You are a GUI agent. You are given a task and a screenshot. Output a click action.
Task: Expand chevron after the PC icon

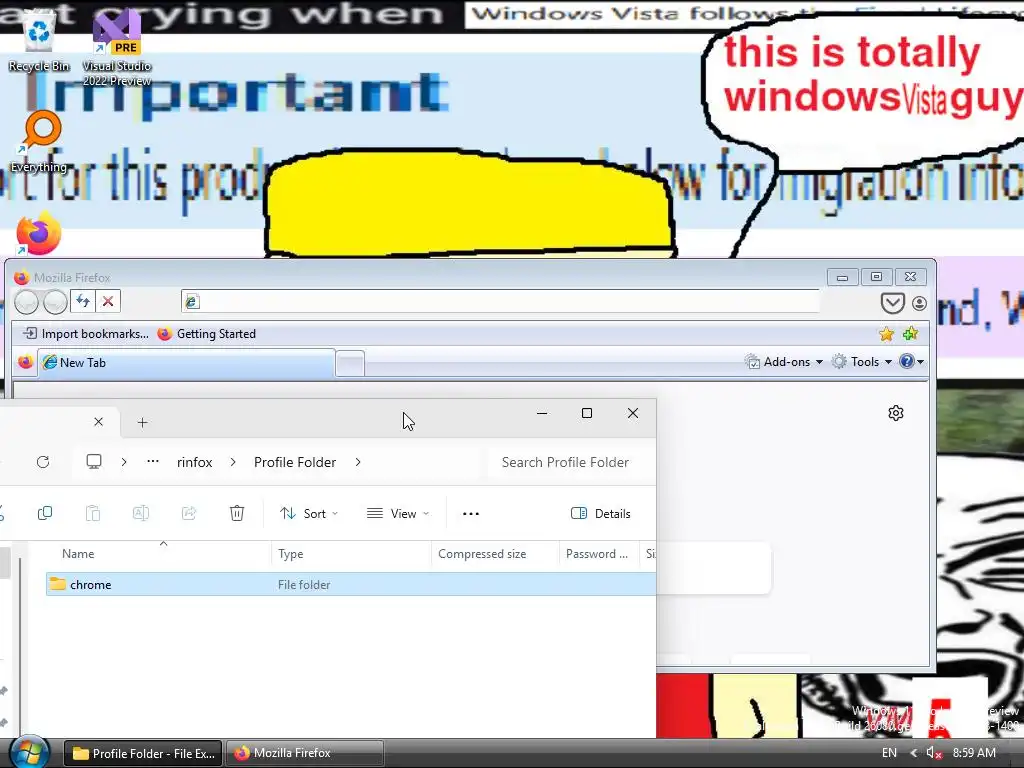pyautogui.click(x=124, y=462)
